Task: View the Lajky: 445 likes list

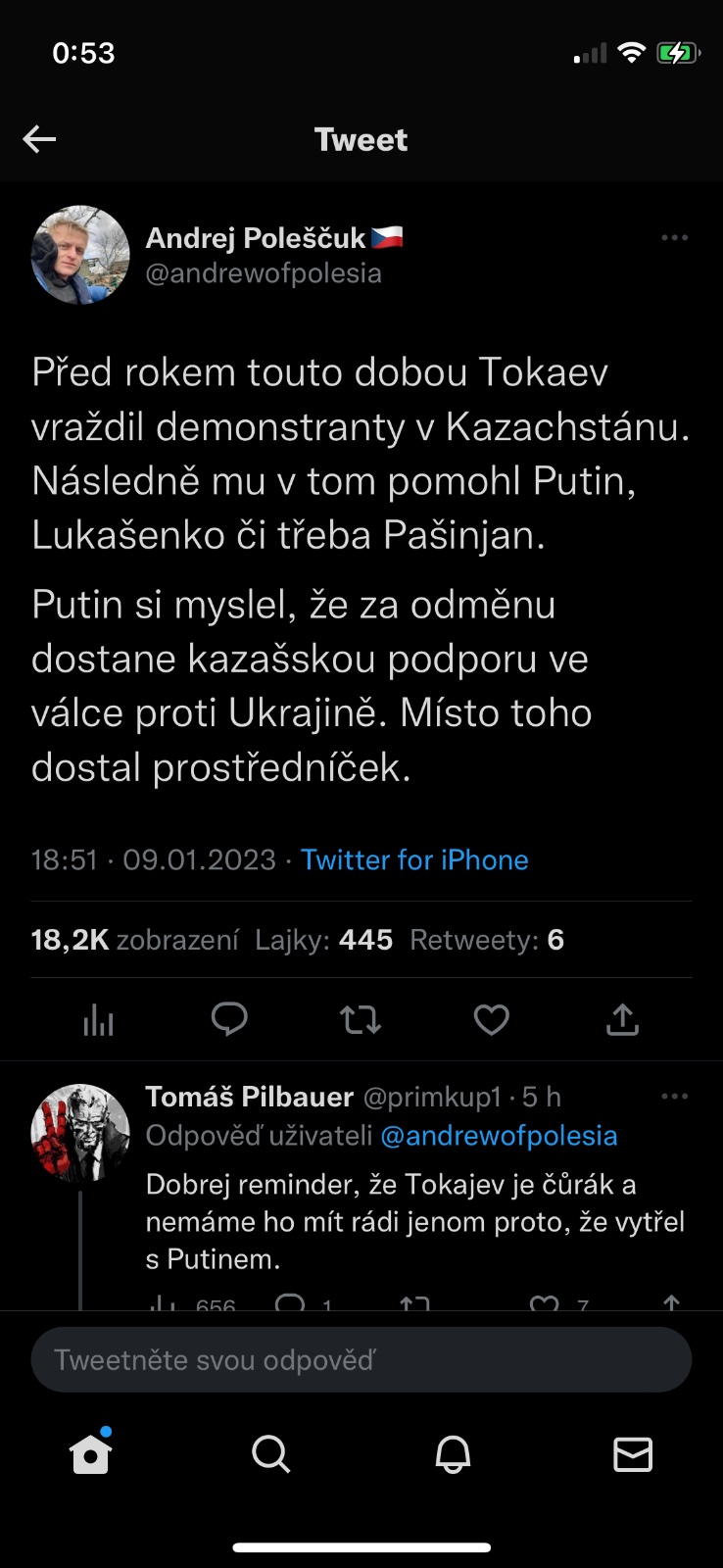Action: pyautogui.click(x=323, y=940)
